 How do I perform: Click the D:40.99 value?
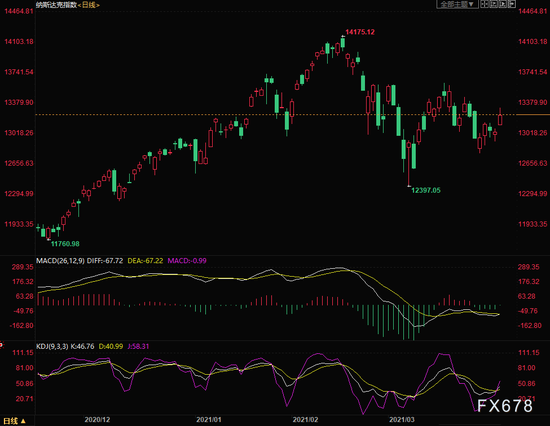coord(110,346)
